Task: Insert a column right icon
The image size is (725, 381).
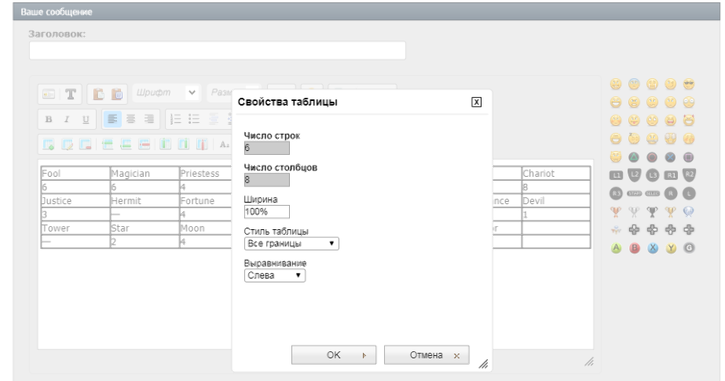Action: (184, 145)
